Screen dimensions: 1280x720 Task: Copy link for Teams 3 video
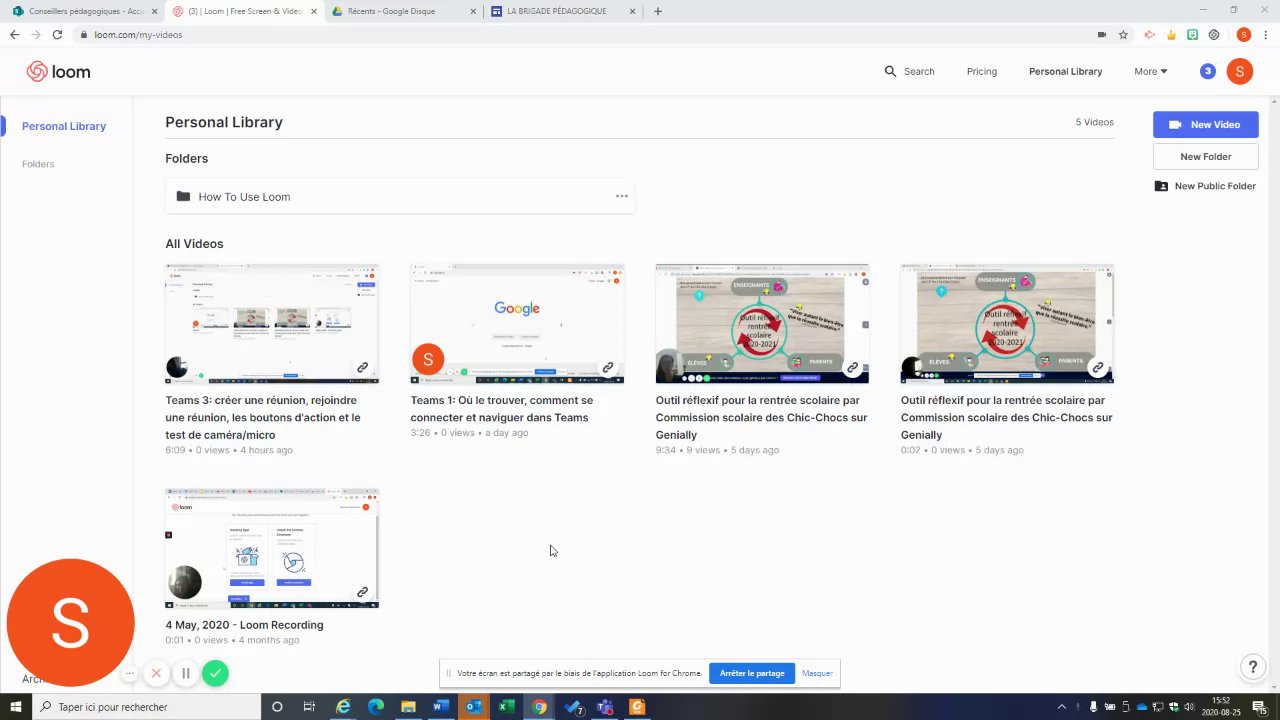(362, 368)
